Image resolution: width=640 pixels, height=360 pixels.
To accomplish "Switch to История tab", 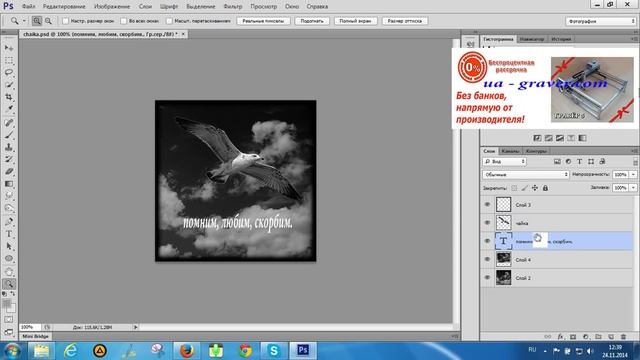I will [561, 39].
